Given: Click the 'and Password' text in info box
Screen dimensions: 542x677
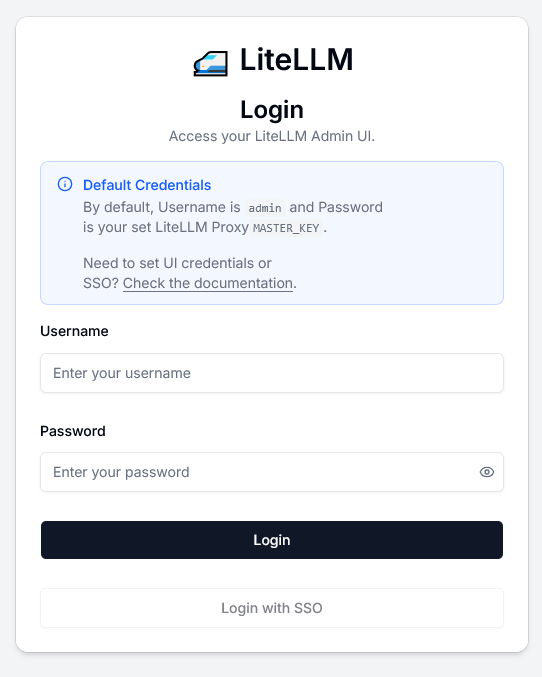Looking at the screenshot, I should [336, 207].
